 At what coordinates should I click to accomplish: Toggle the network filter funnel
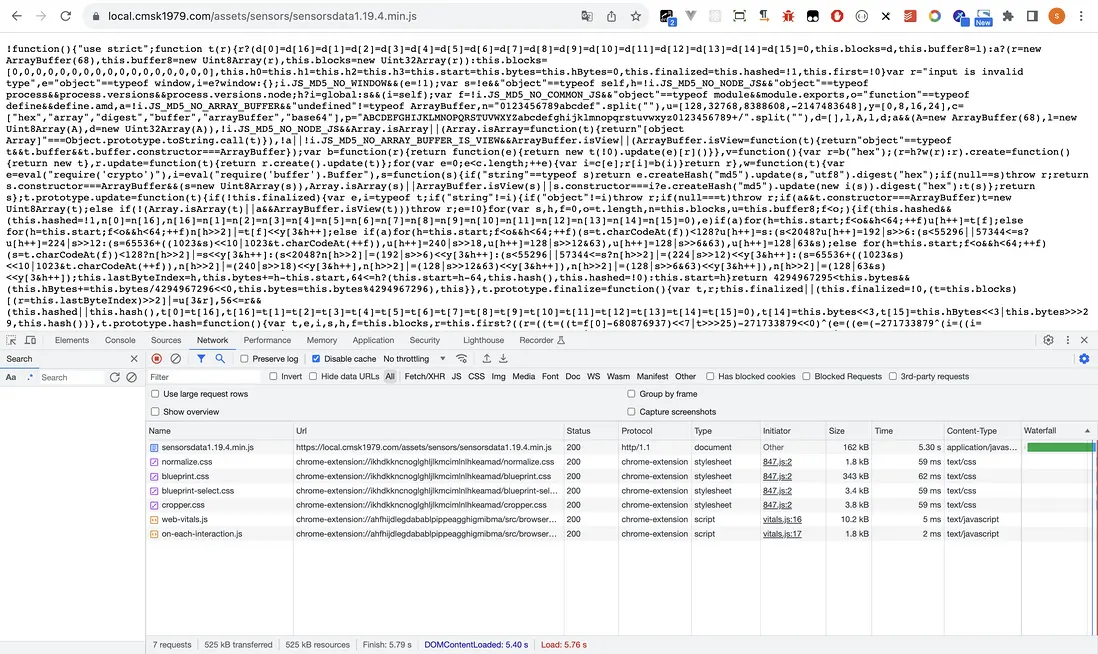point(201,359)
